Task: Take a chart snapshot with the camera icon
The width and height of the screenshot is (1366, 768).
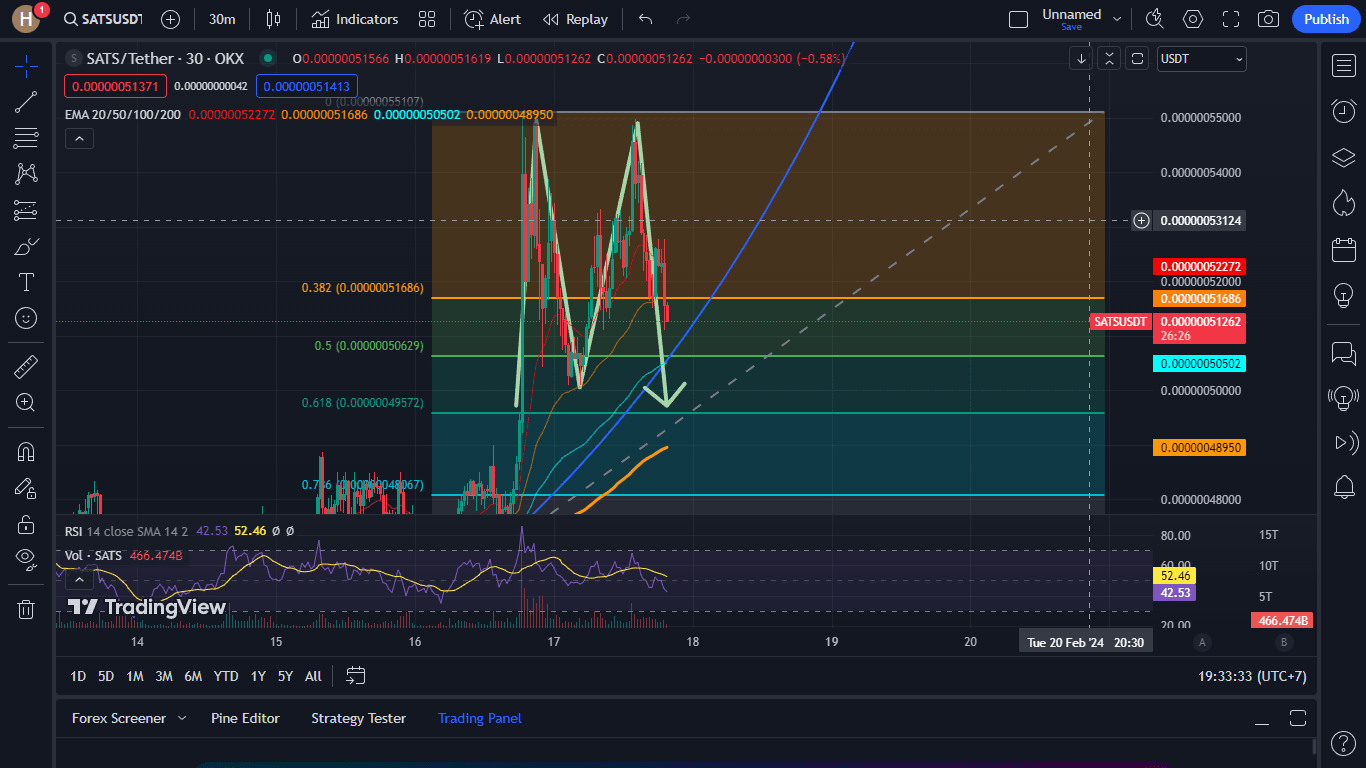Action: point(1268,18)
